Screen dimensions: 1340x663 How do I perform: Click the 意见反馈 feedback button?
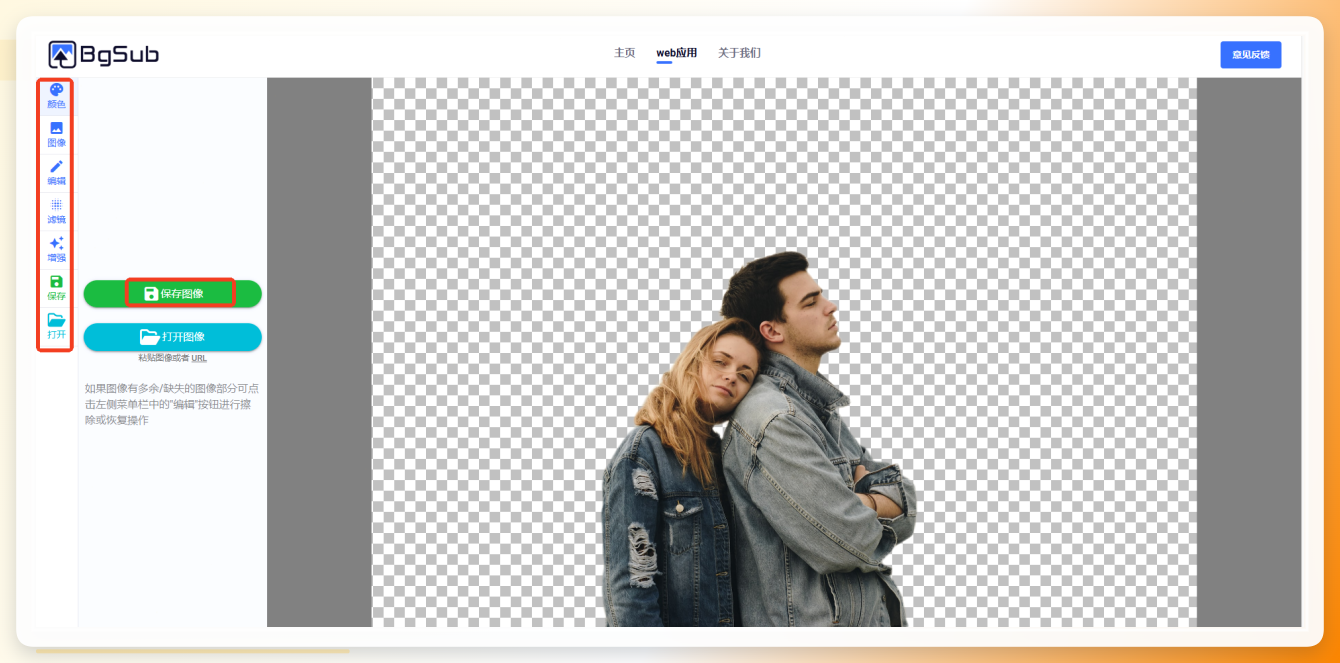pyautogui.click(x=1251, y=55)
